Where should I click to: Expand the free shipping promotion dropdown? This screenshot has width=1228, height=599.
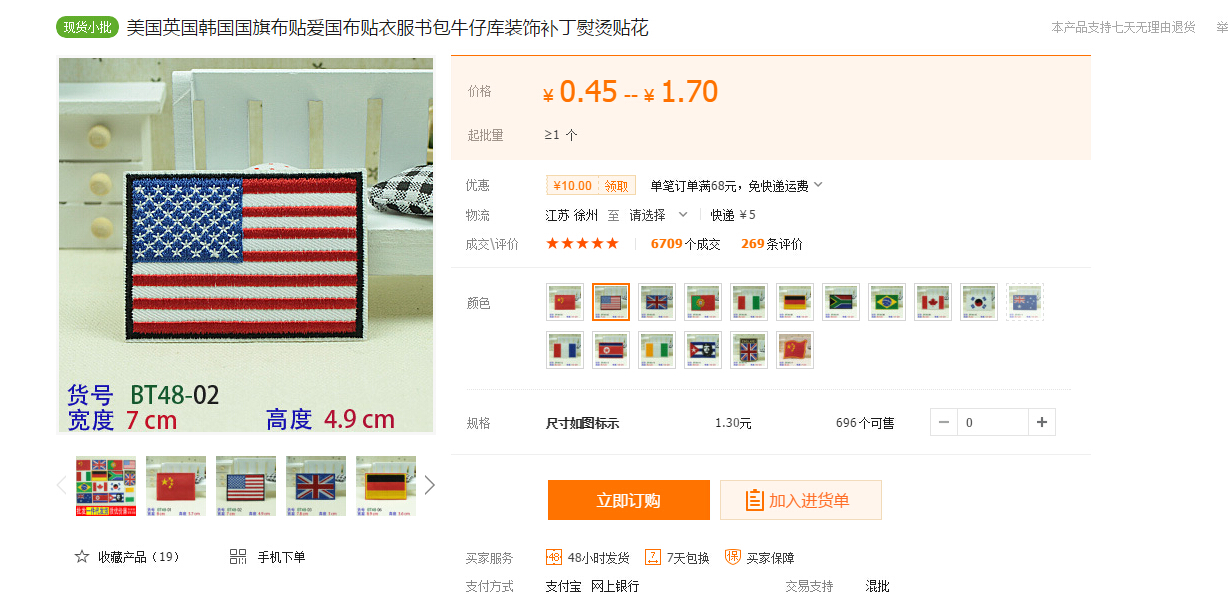point(818,185)
